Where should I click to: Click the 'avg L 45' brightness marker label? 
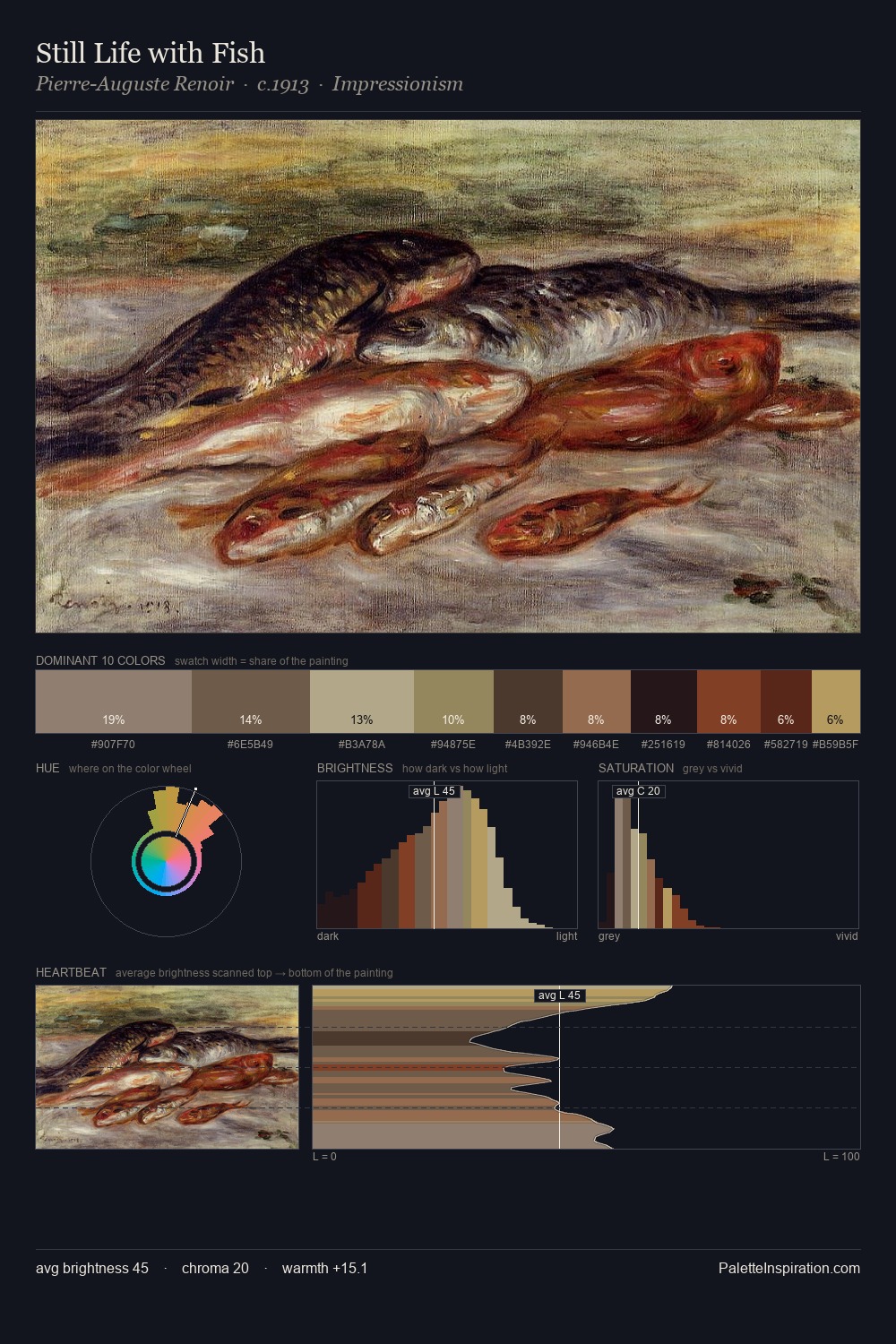tap(434, 791)
